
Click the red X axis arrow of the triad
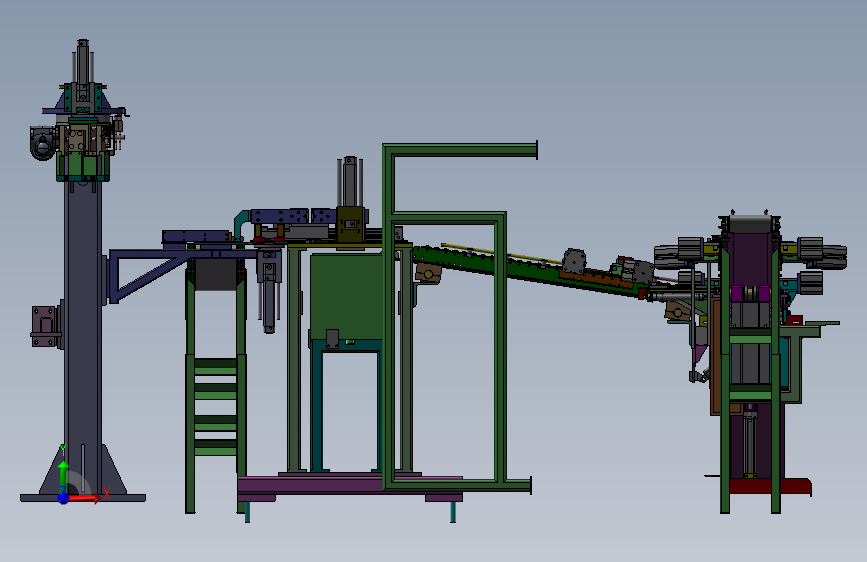84,498
